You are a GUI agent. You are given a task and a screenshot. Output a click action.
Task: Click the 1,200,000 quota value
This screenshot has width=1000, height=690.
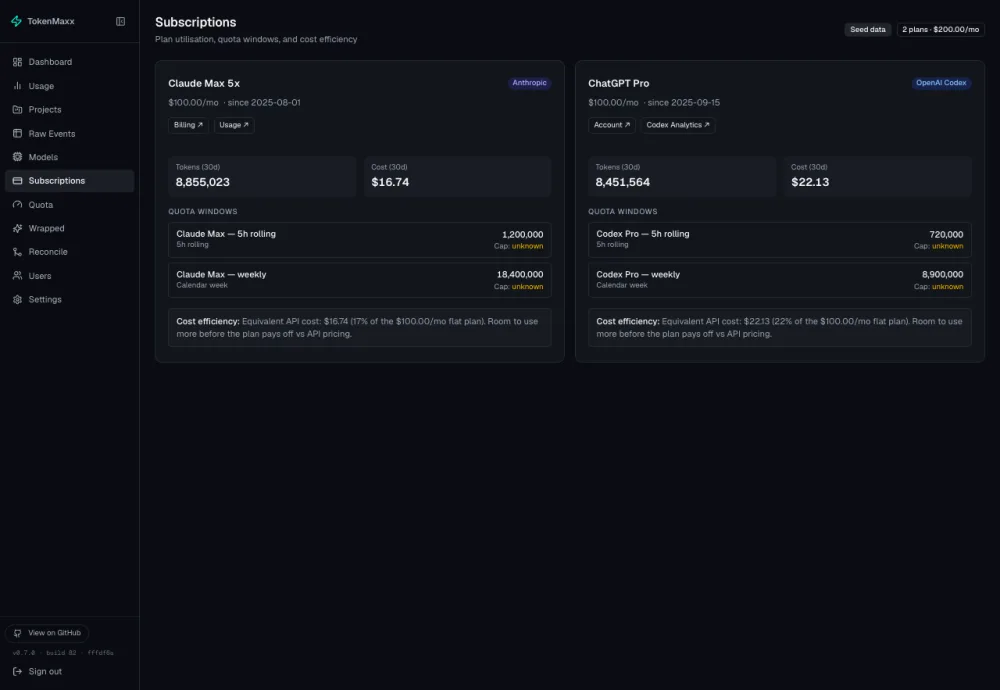point(522,235)
